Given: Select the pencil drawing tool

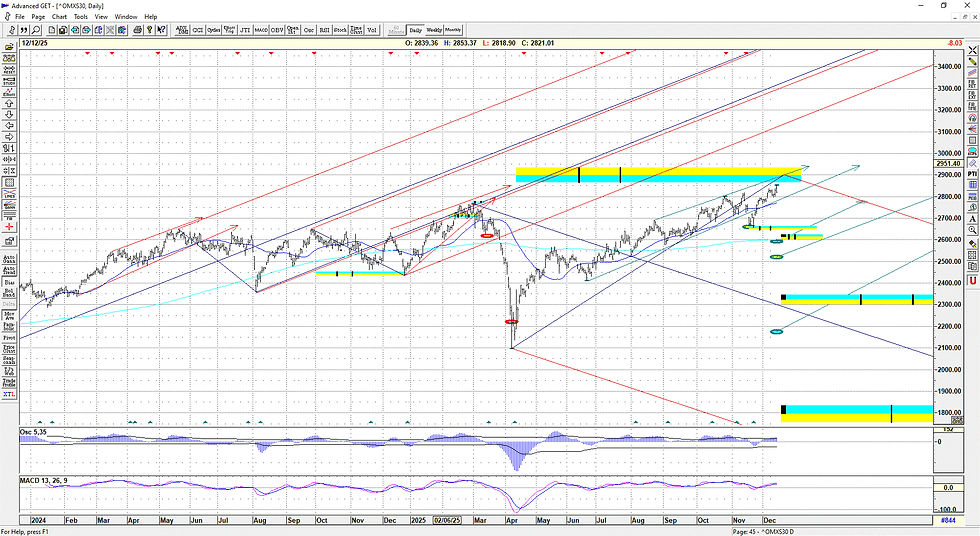Looking at the screenshot, I should 972,61.
